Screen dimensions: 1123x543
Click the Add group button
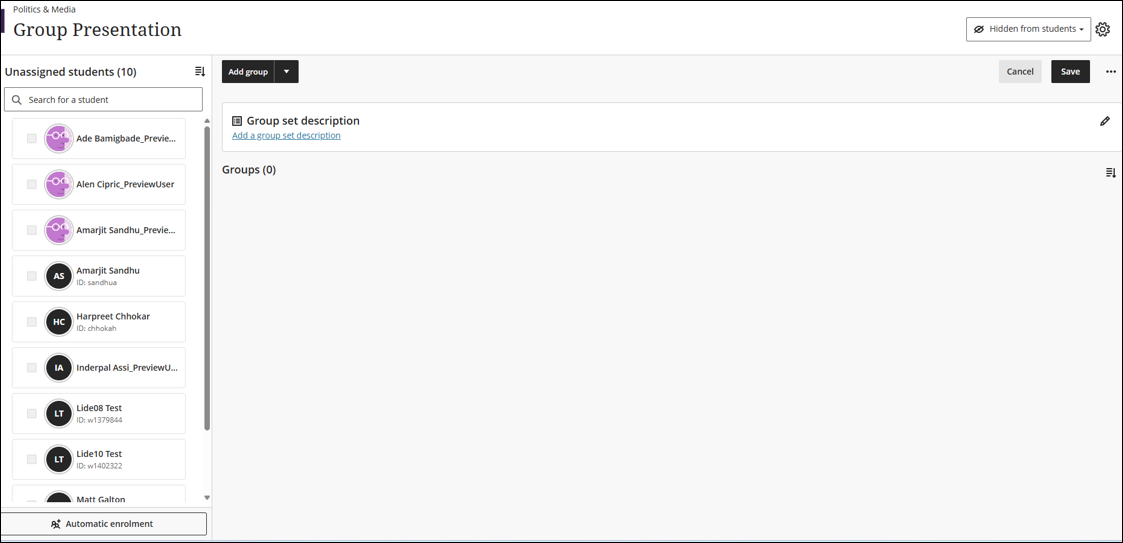pyautogui.click(x=248, y=72)
